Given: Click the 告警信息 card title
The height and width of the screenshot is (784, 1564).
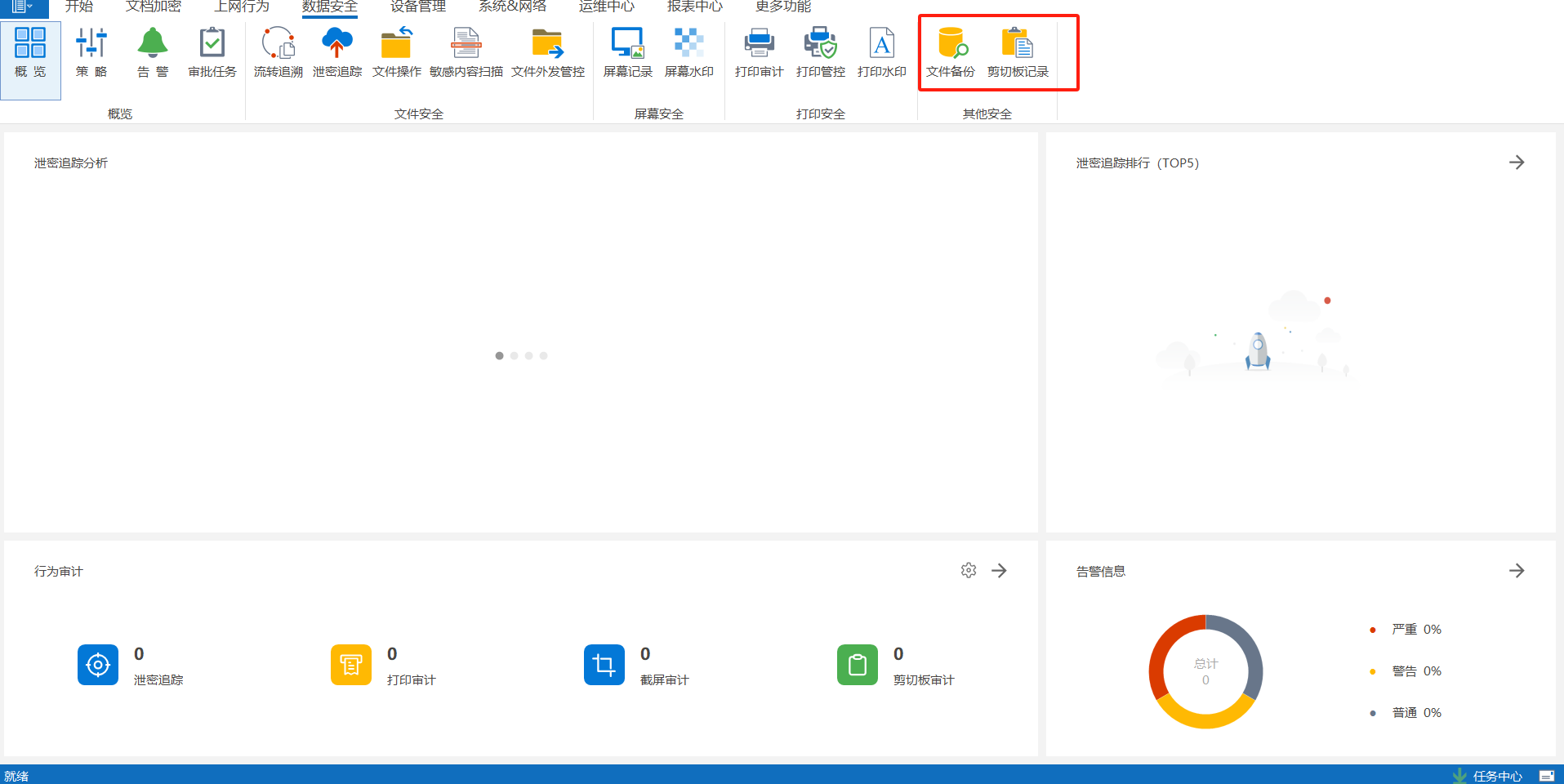Looking at the screenshot, I should coord(1101,572).
